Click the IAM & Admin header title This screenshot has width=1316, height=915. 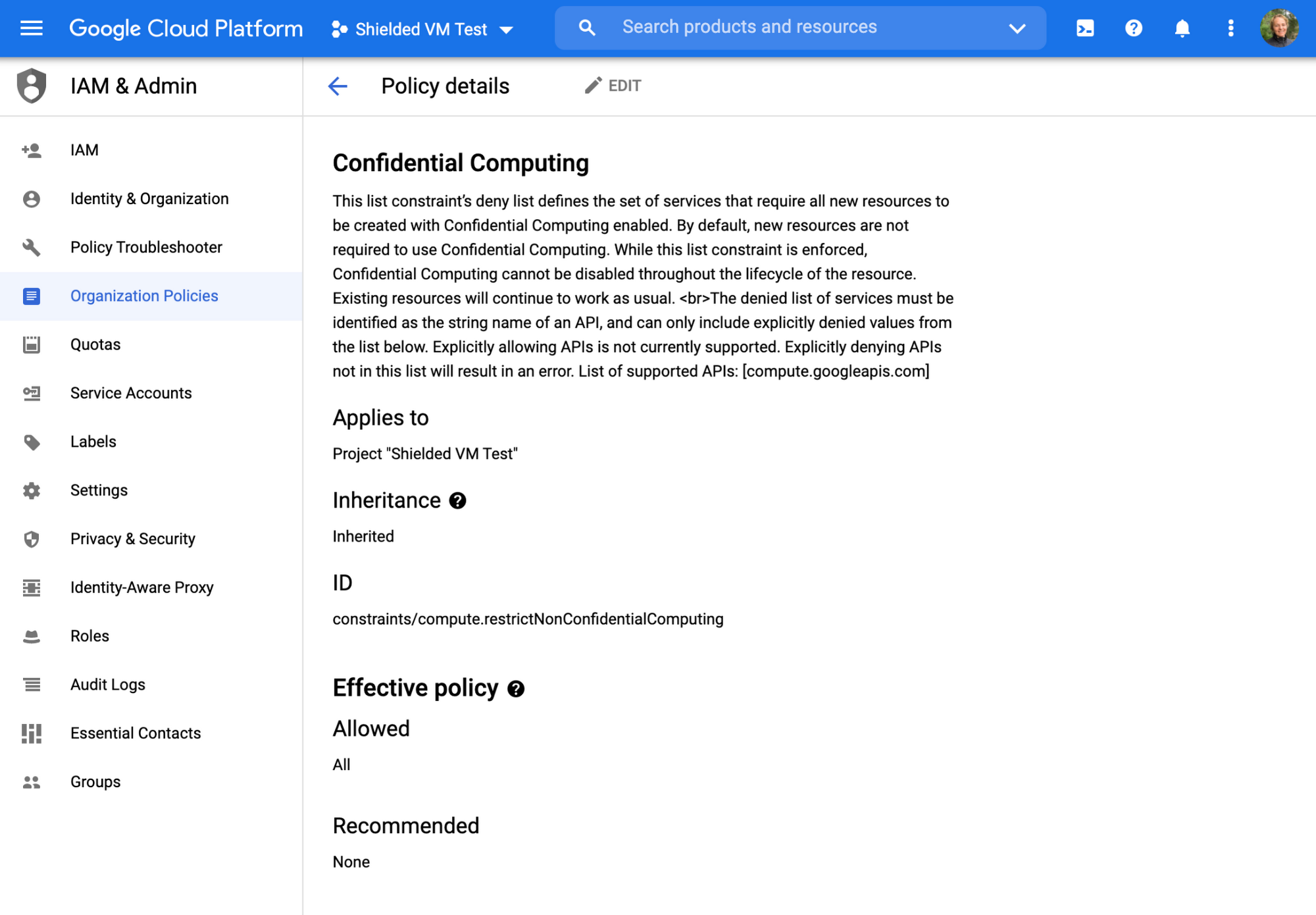pyautogui.click(x=134, y=86)
